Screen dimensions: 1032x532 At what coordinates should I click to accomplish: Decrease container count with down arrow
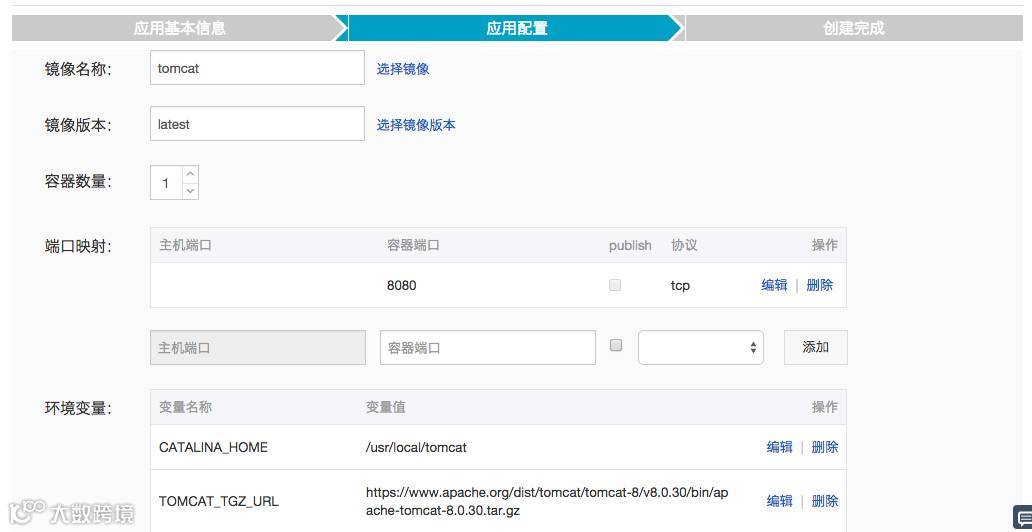190,191
